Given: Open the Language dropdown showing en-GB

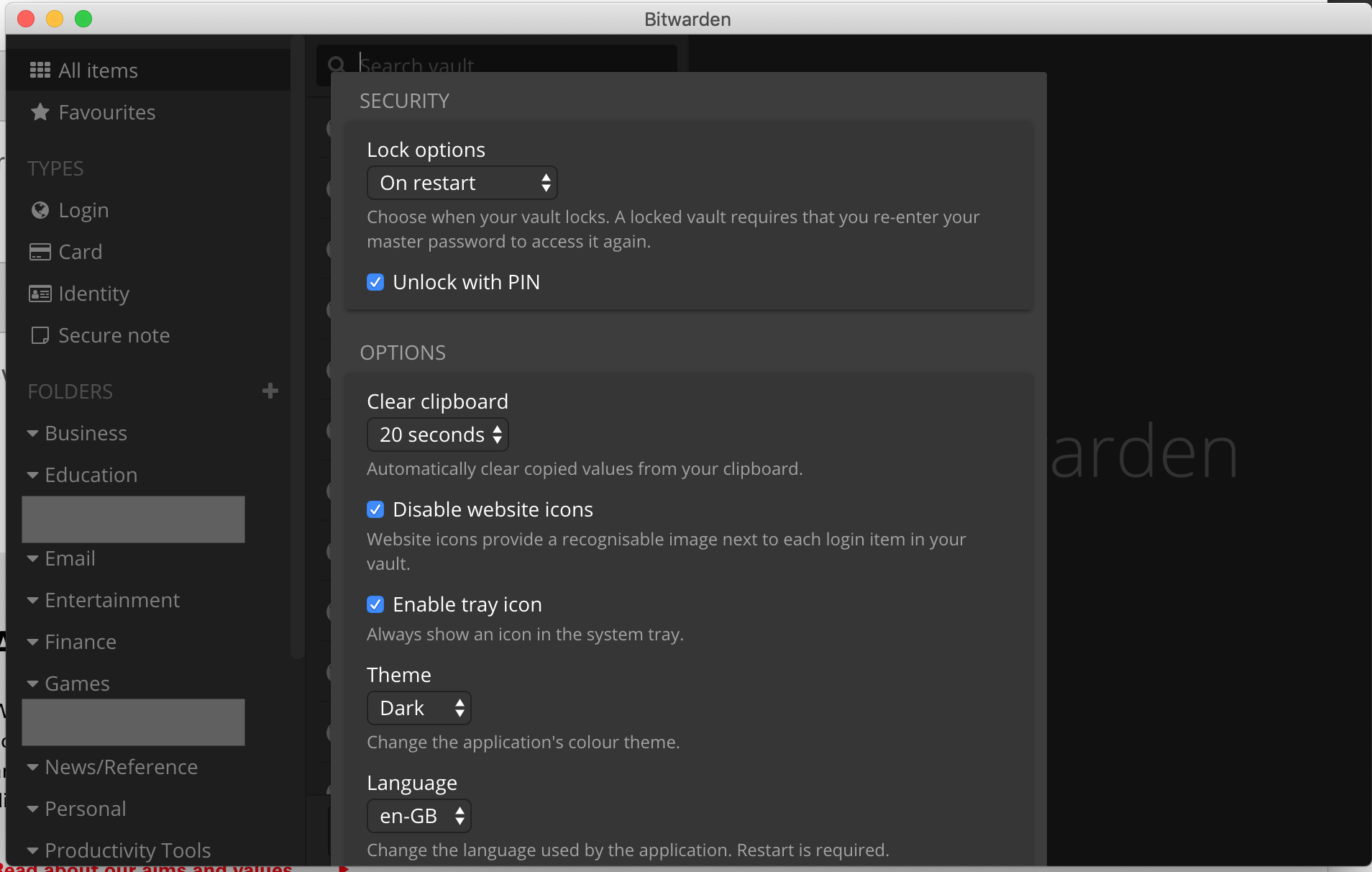Looking at the screenshot, I should pos(419,815).
